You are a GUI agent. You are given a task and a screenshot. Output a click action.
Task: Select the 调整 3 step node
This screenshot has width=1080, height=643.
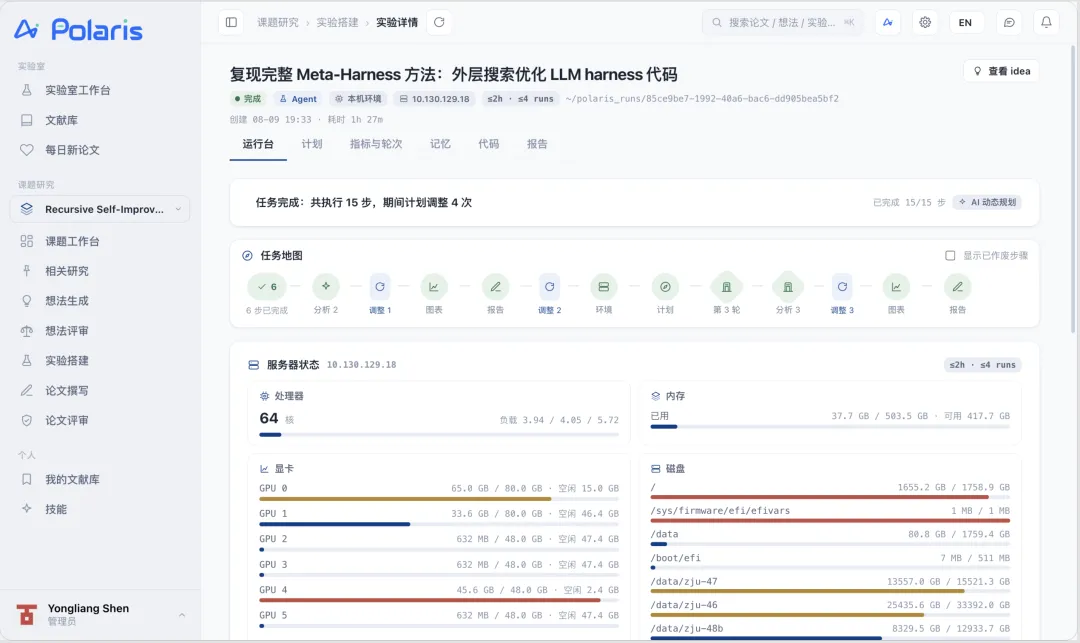pyautogui.click(x=842, y=287)
